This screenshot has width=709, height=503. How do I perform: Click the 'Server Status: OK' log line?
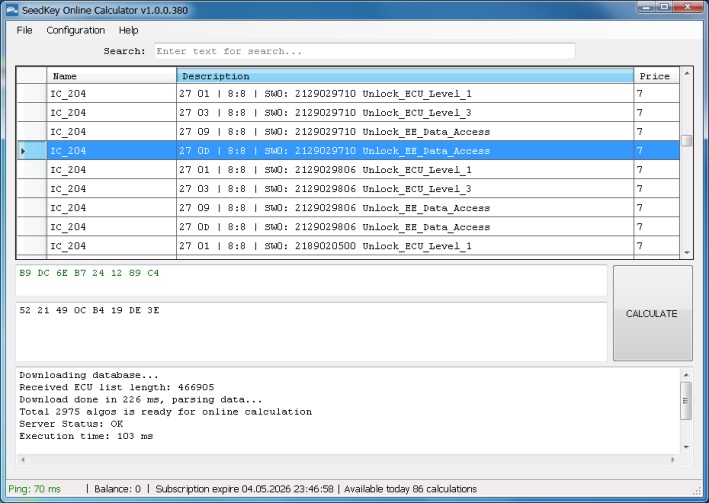[71, 424]
